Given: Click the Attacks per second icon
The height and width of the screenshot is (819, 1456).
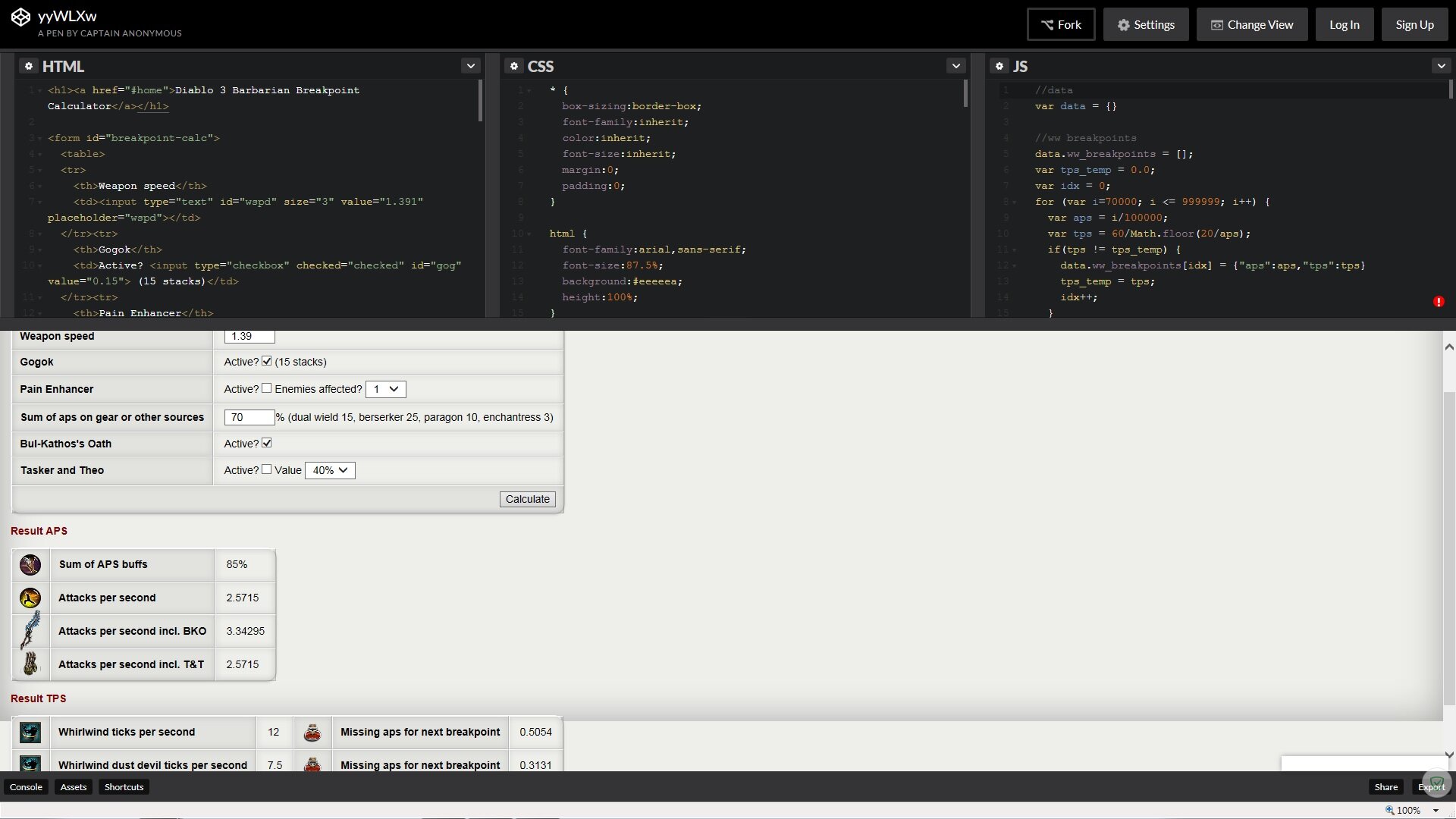Looking at the screenshot, I should (30, 598).
